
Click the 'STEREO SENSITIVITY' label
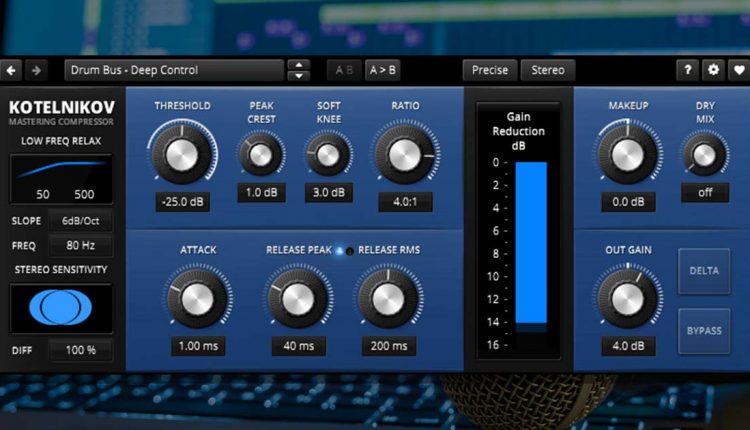(61, 270)
